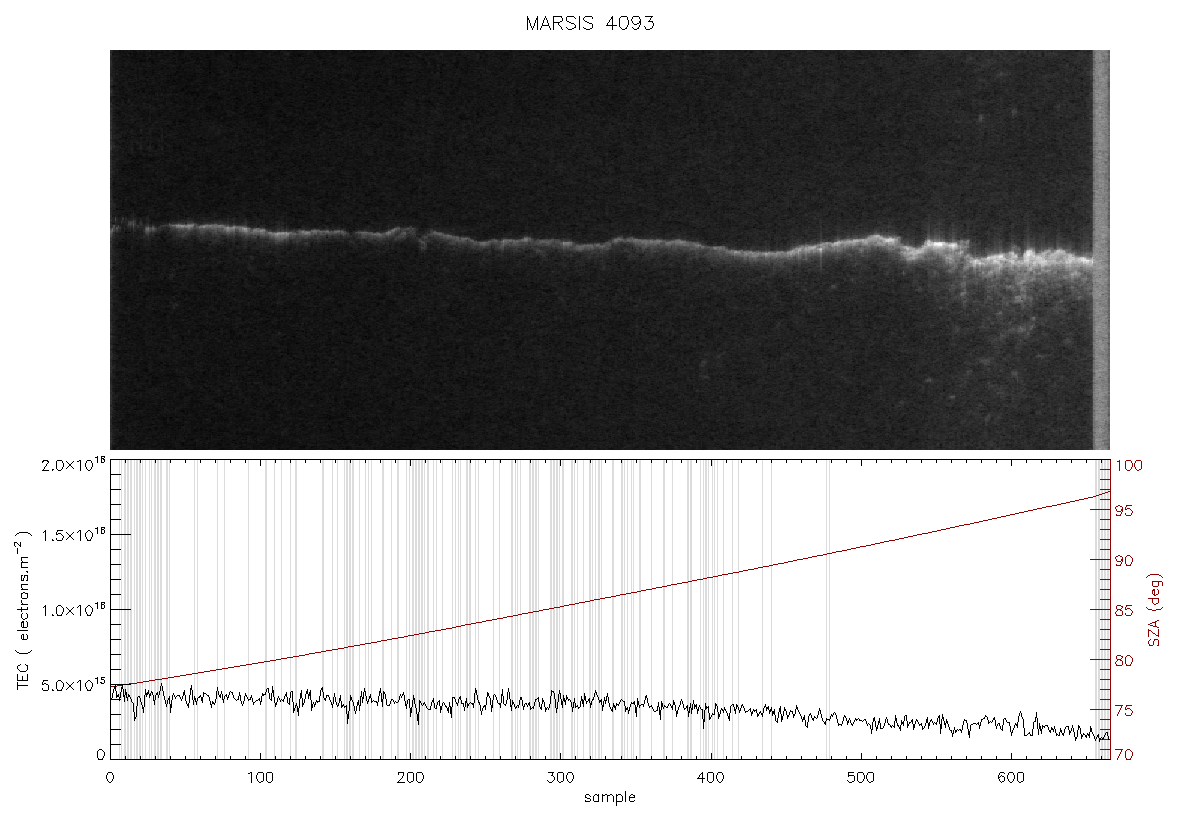Screen dimensions: 1180x830
Task: Click TEC tick label 1.0×10¹⁶
Action: pyautogui.click(x=75, y=610)
